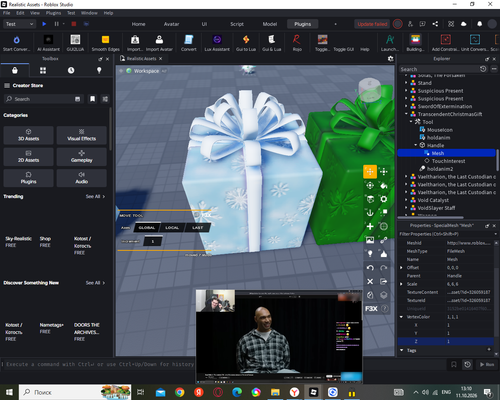Screen dimensions: 500x400
Task: Select the F3X New Part plus tool
Action: pos(370,226)
